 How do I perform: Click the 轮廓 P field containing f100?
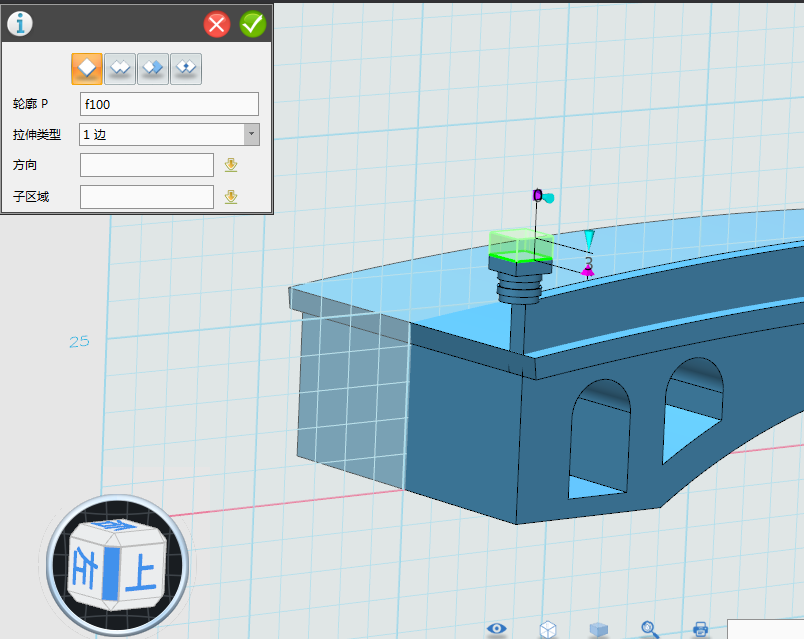[169, 104]
